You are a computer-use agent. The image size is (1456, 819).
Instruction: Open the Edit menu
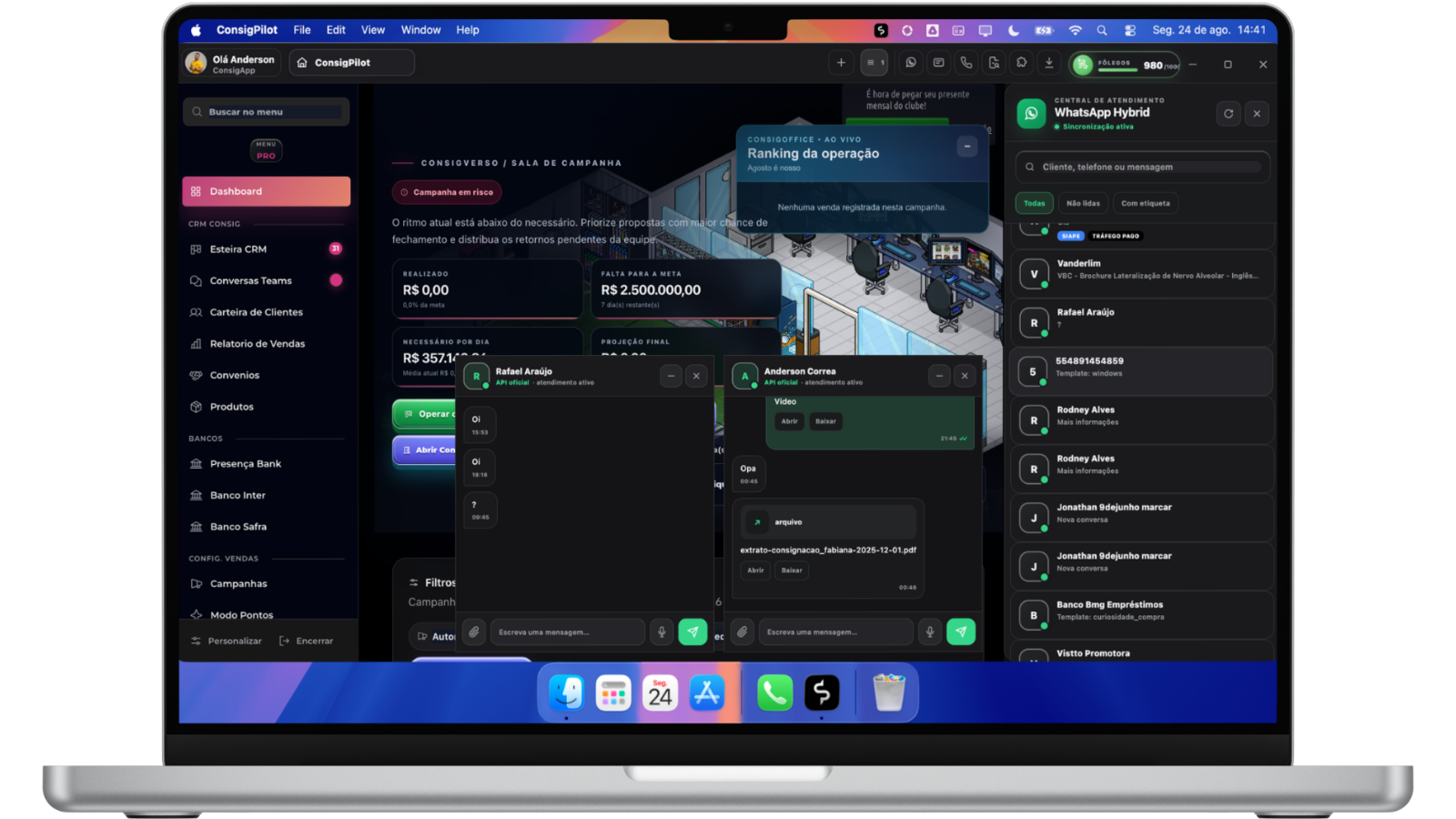[x=336, y=30]
